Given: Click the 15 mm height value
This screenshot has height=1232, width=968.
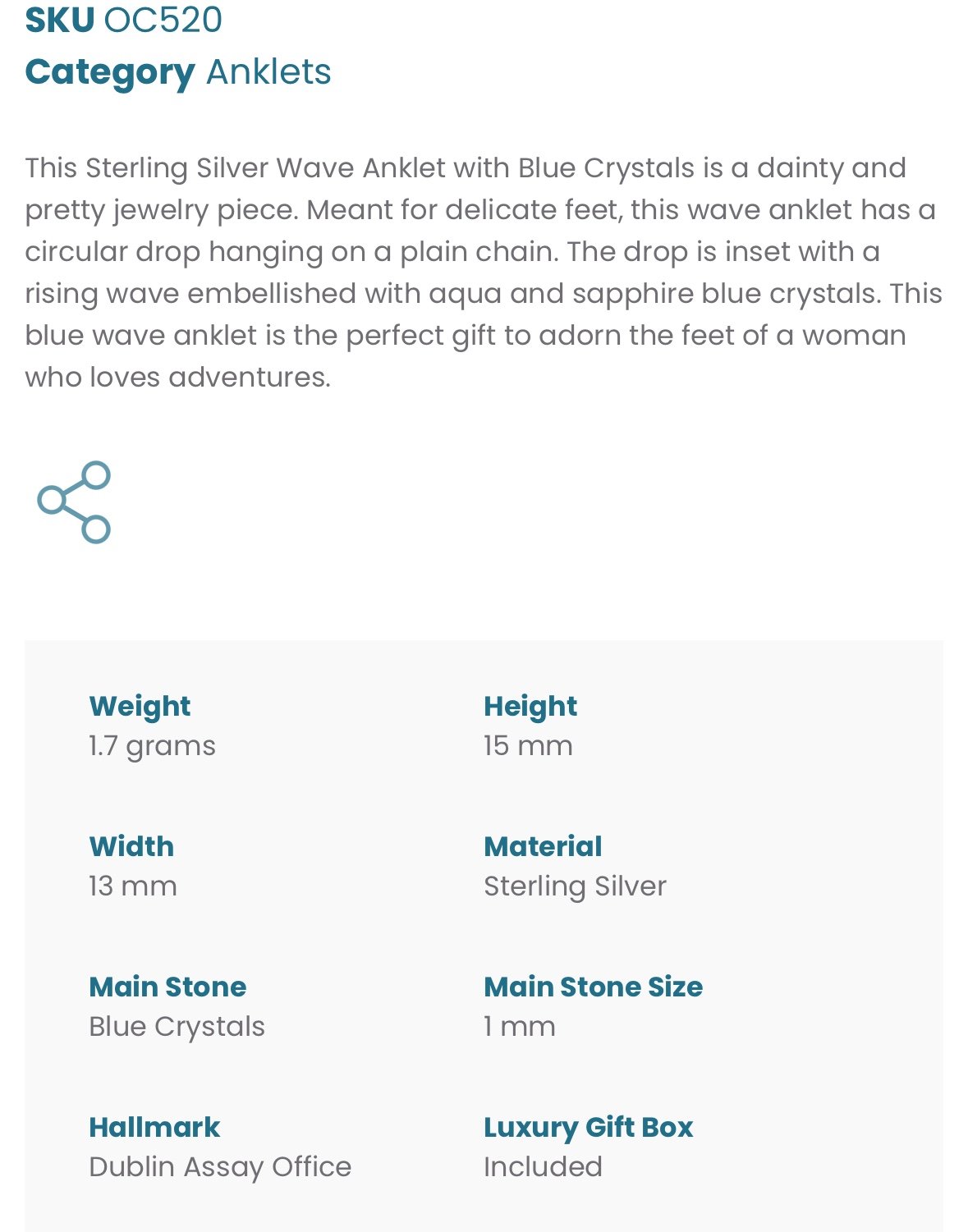Looking at the screenshot, I should [528, 745].
